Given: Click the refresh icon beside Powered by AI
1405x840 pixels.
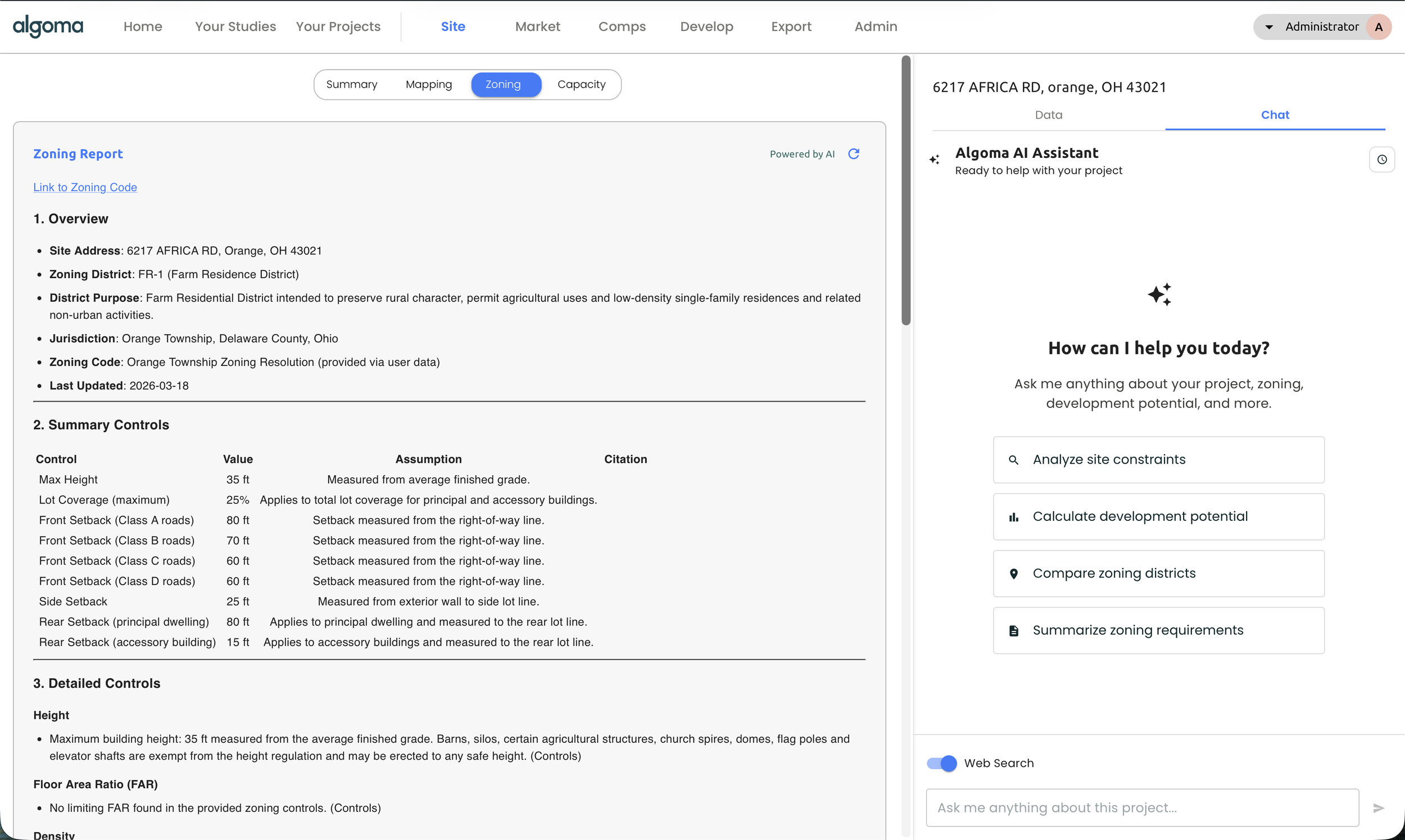Looking at the screenshot, I should [854, 154].
